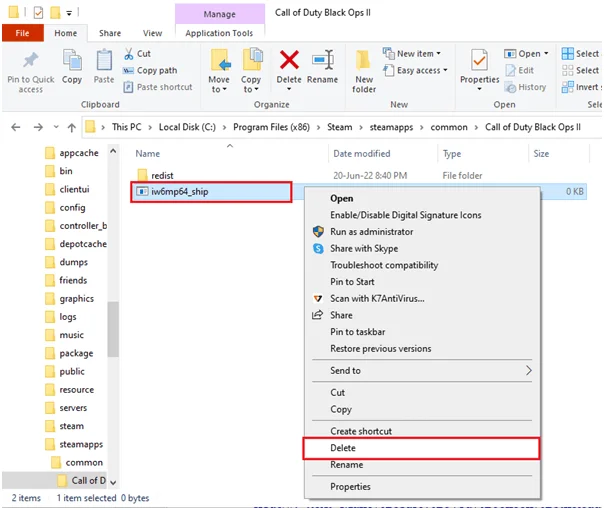Click the Copy to icon

252,60
